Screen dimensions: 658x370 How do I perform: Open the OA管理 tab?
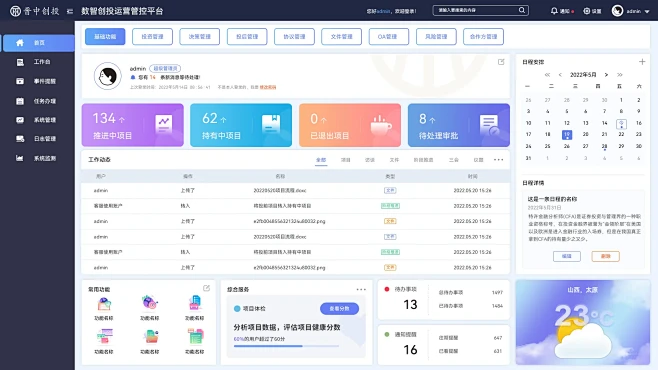click(x=389, y=36)
